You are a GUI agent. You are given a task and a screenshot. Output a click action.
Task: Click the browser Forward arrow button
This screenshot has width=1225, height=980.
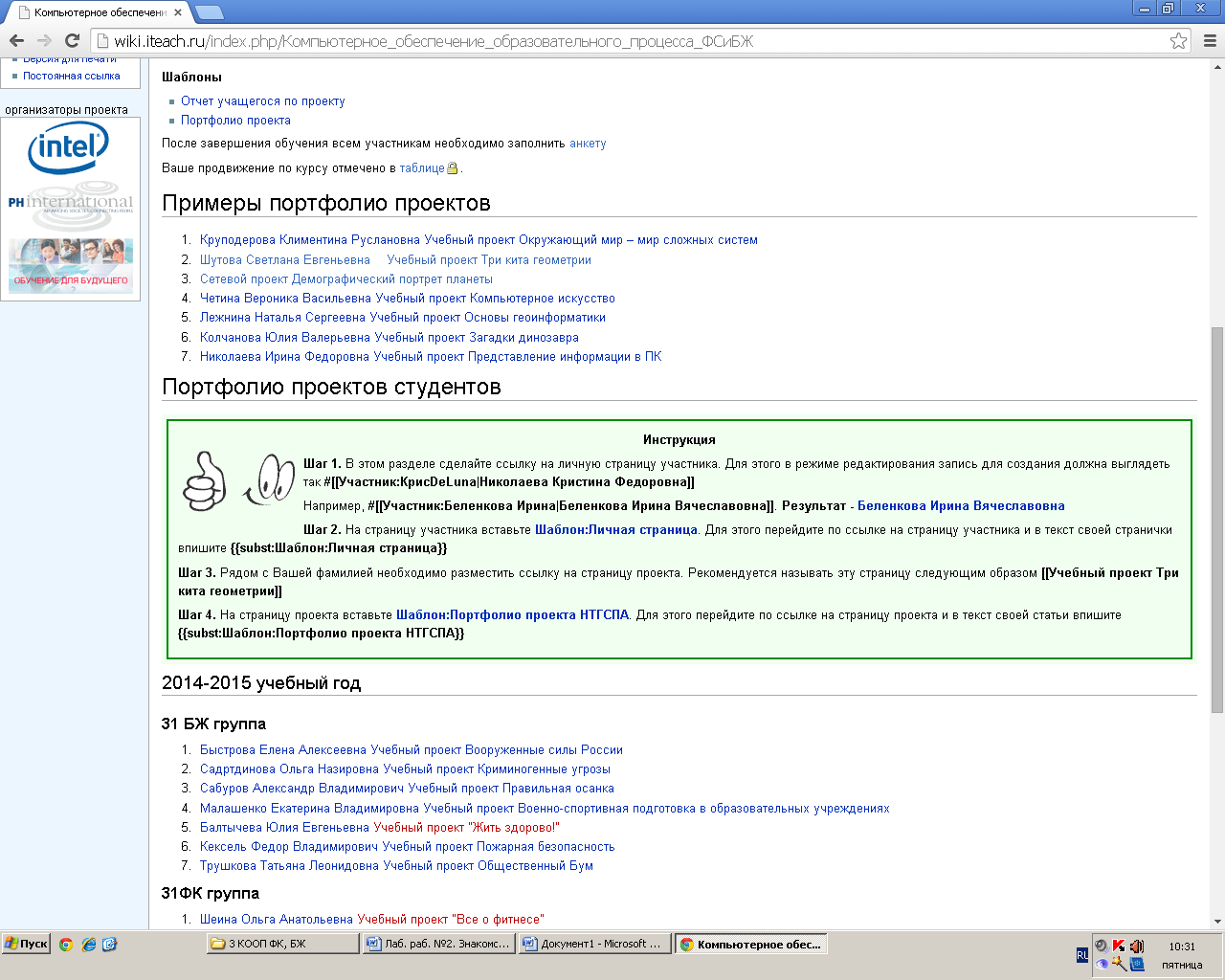click(x=44, y=41)
